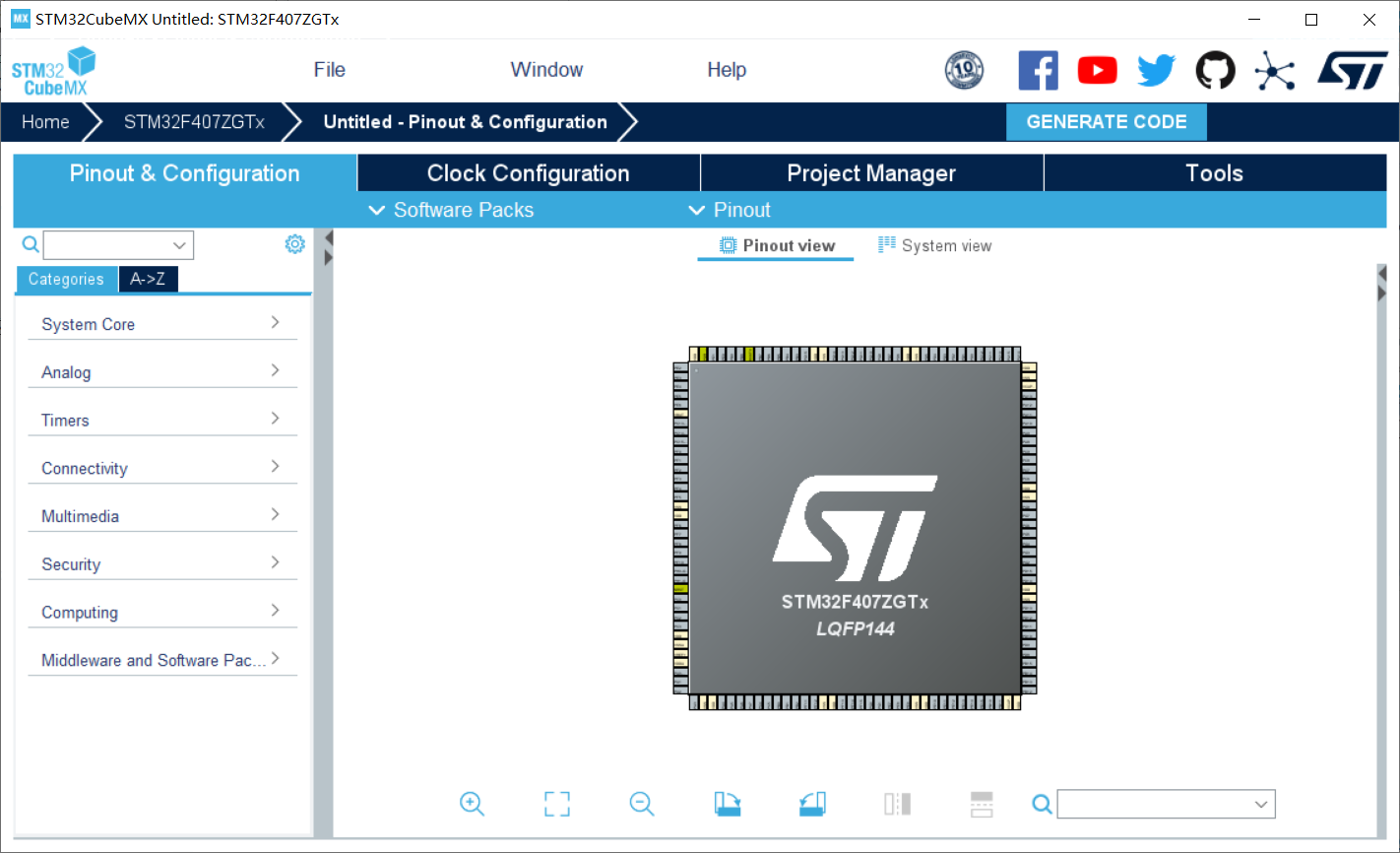
Task: Fit chip to view with best-fit icon
Action: (557, 804)
